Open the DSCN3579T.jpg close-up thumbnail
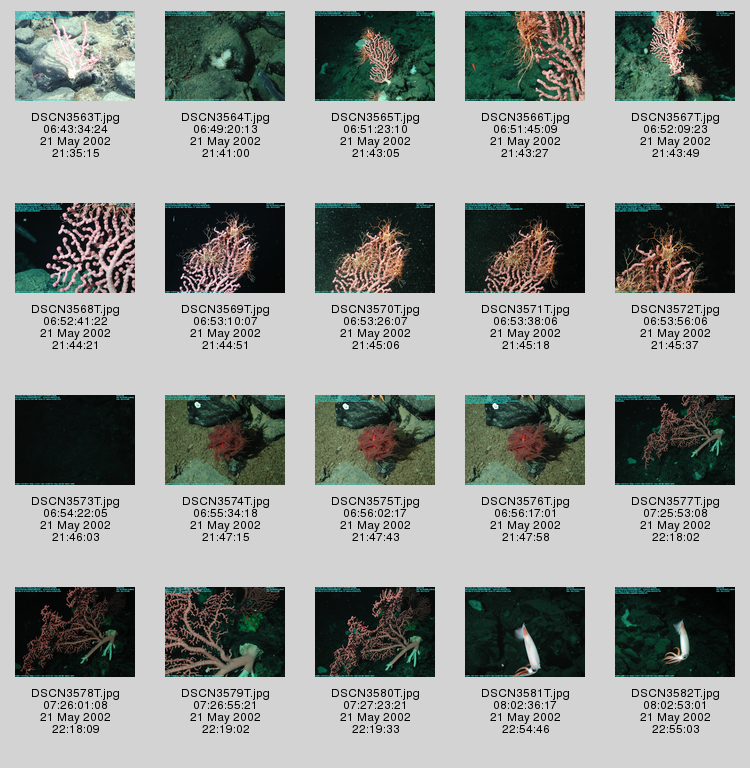750x768 pixels. coord(225,632)
